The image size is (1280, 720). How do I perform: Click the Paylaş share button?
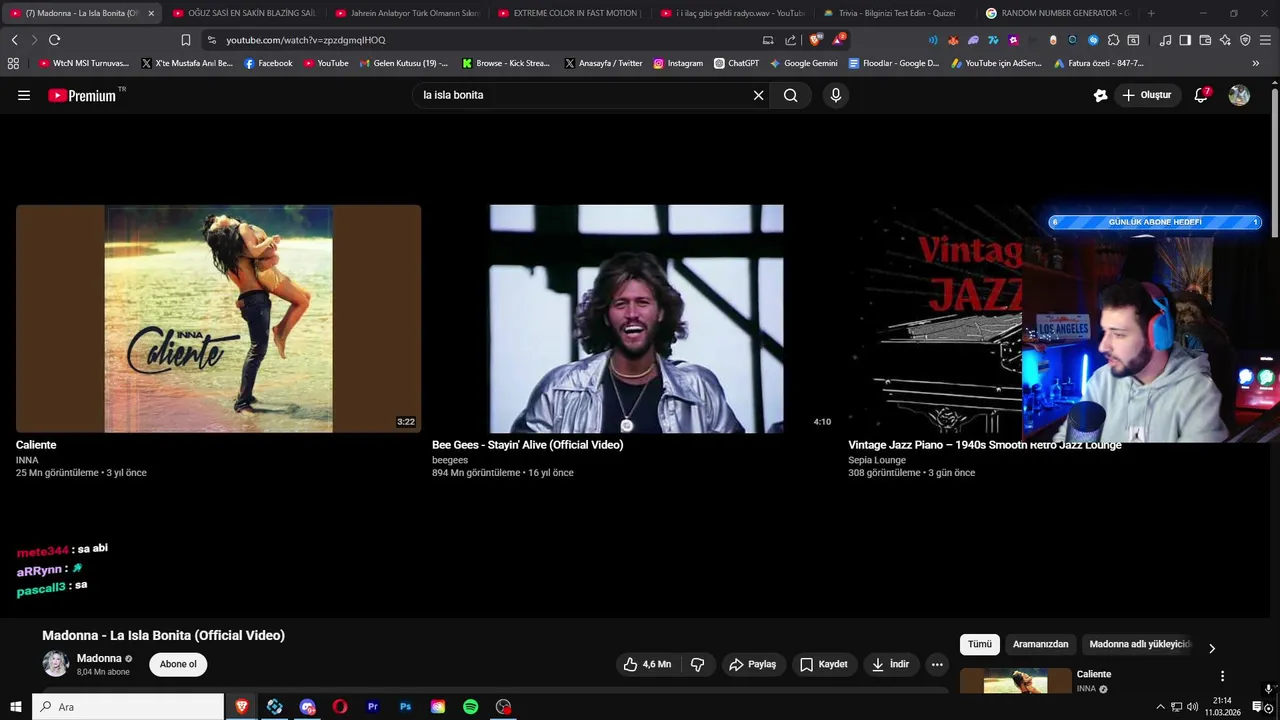pos(752,664)
